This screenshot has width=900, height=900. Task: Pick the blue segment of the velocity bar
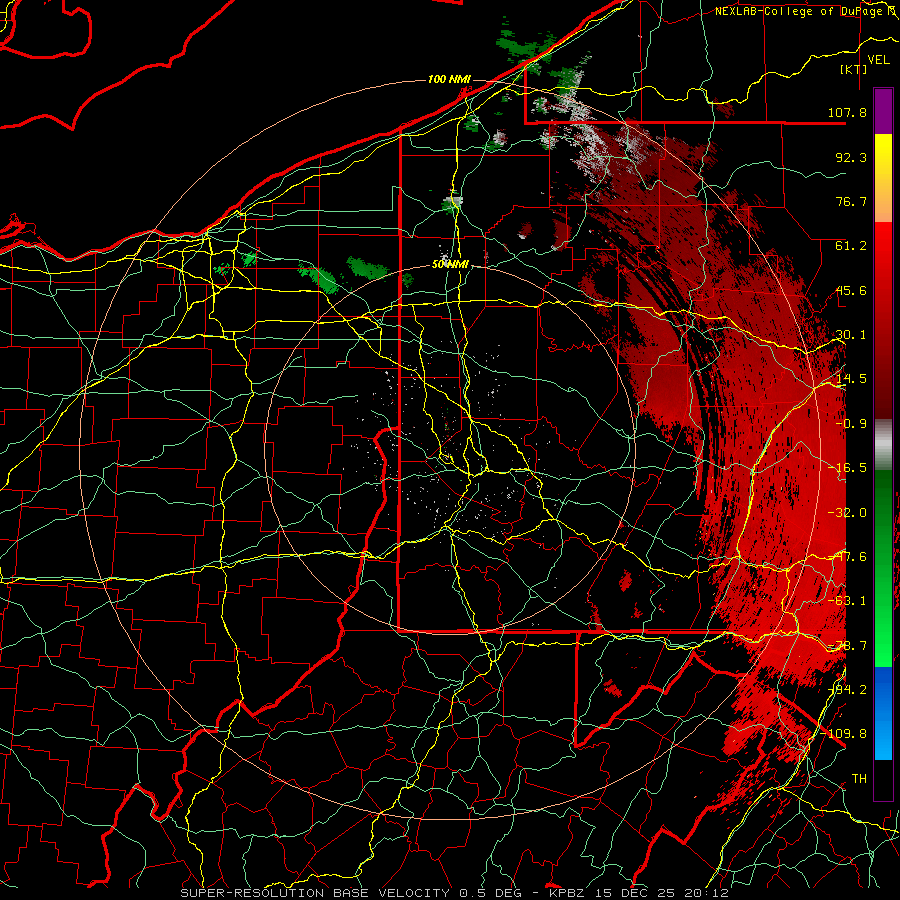click(883, 713)
